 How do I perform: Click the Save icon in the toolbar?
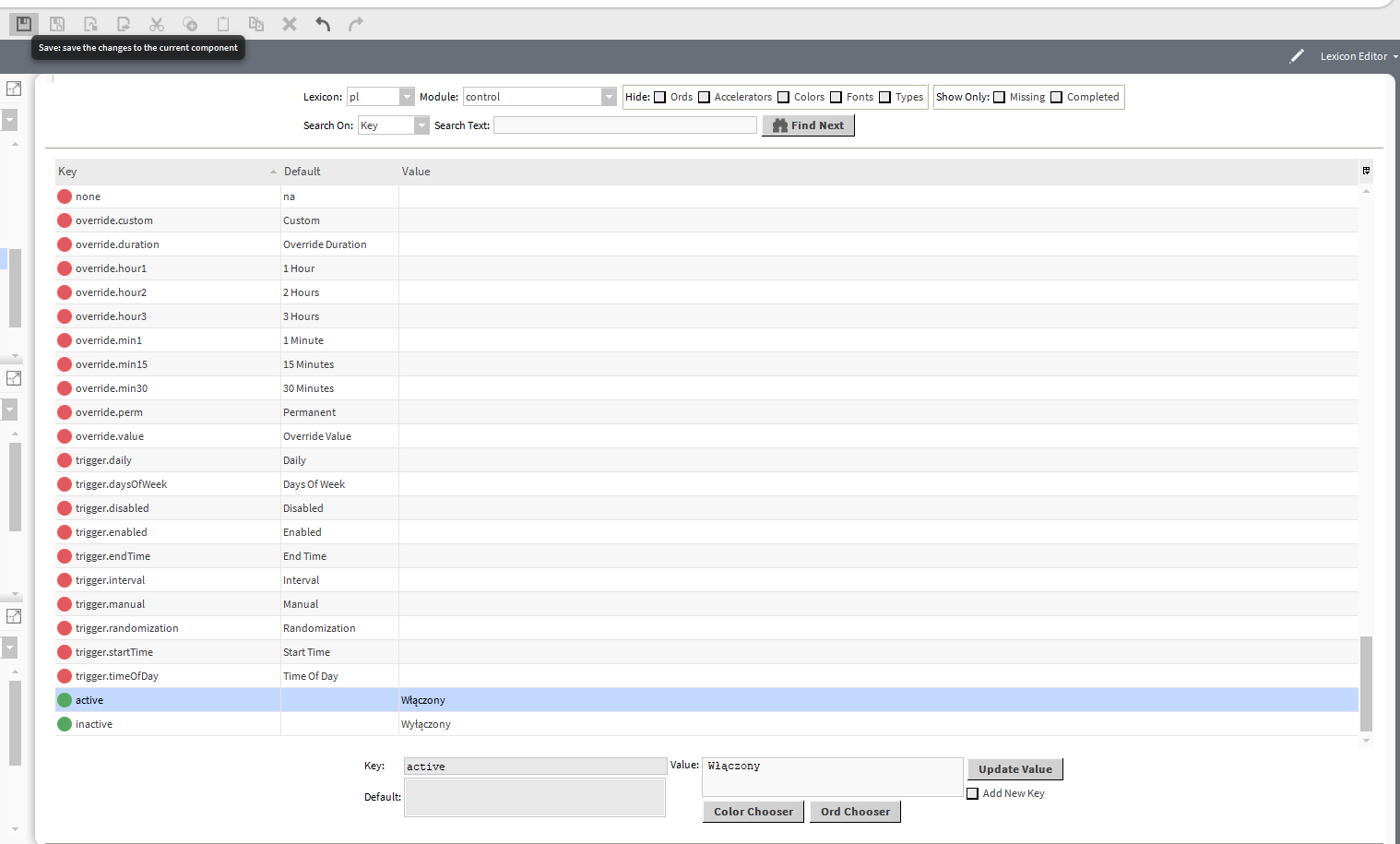coord(24,24)
